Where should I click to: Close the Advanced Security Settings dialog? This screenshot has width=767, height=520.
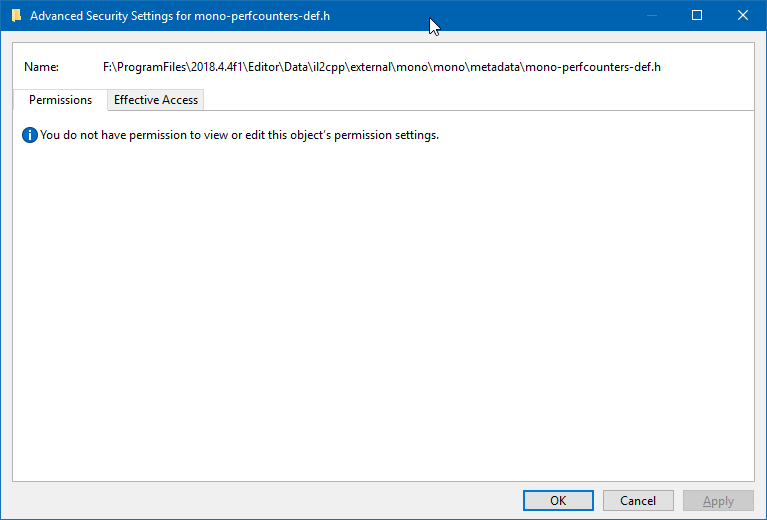click(x=742, y=16)
